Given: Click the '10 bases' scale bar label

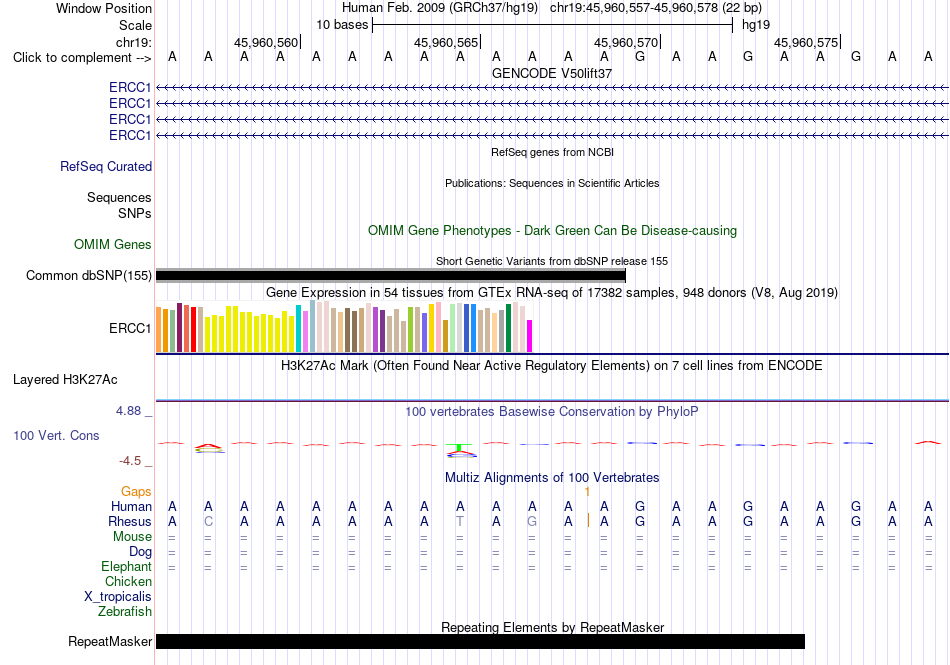Looking at the screenshot, I should [342, 25].
